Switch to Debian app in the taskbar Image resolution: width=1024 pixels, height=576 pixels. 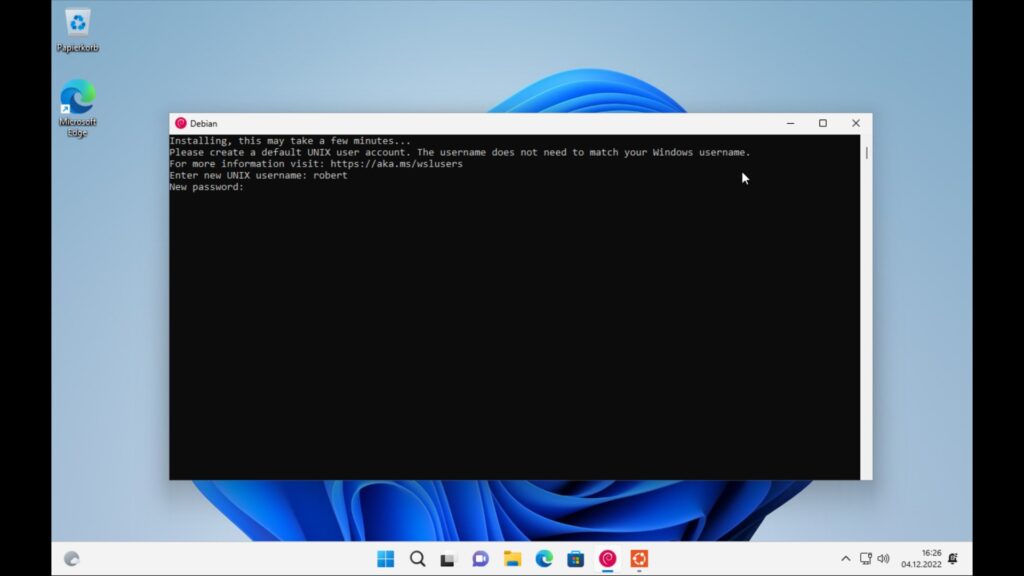607,559
